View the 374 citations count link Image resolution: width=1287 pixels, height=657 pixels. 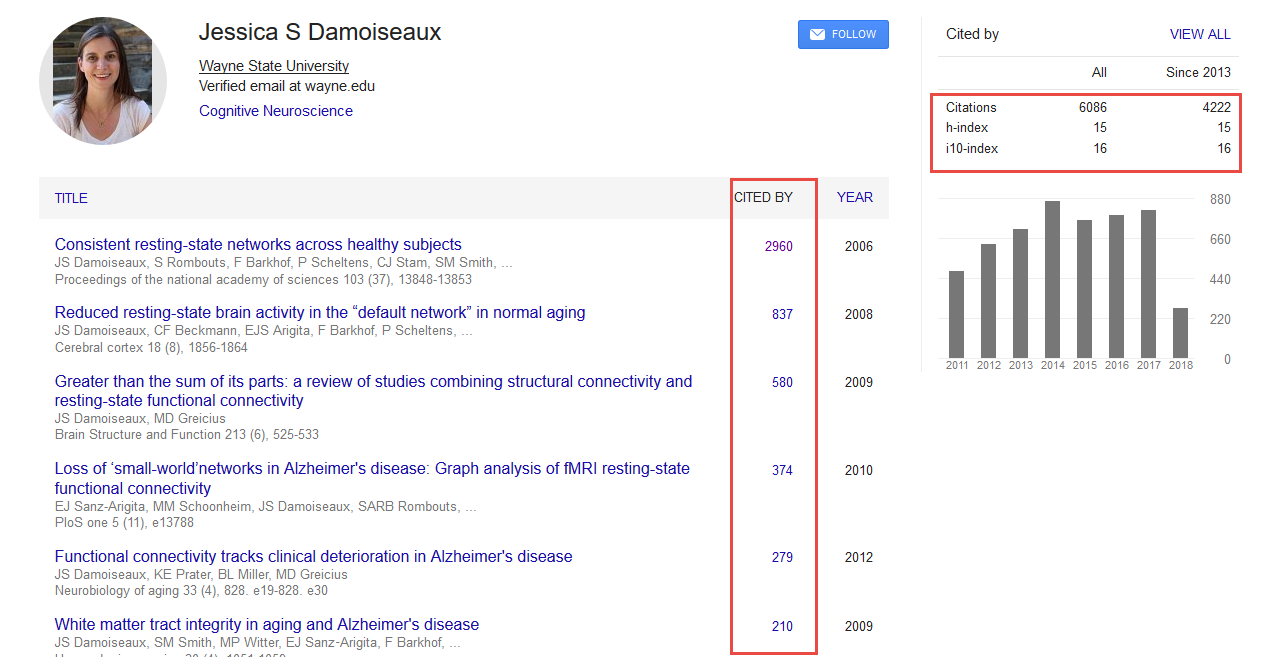(782, 470)
